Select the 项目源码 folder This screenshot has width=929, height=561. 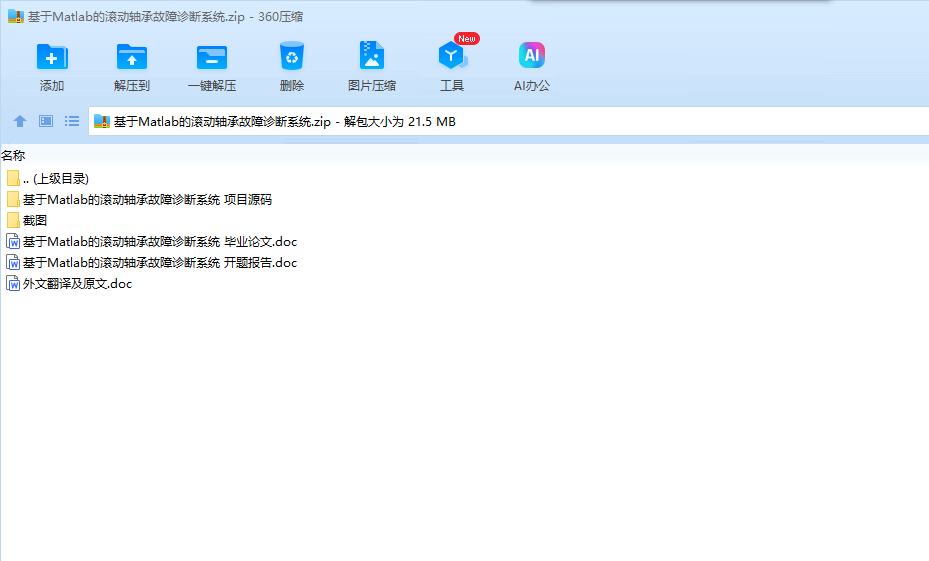pos(139,200)
